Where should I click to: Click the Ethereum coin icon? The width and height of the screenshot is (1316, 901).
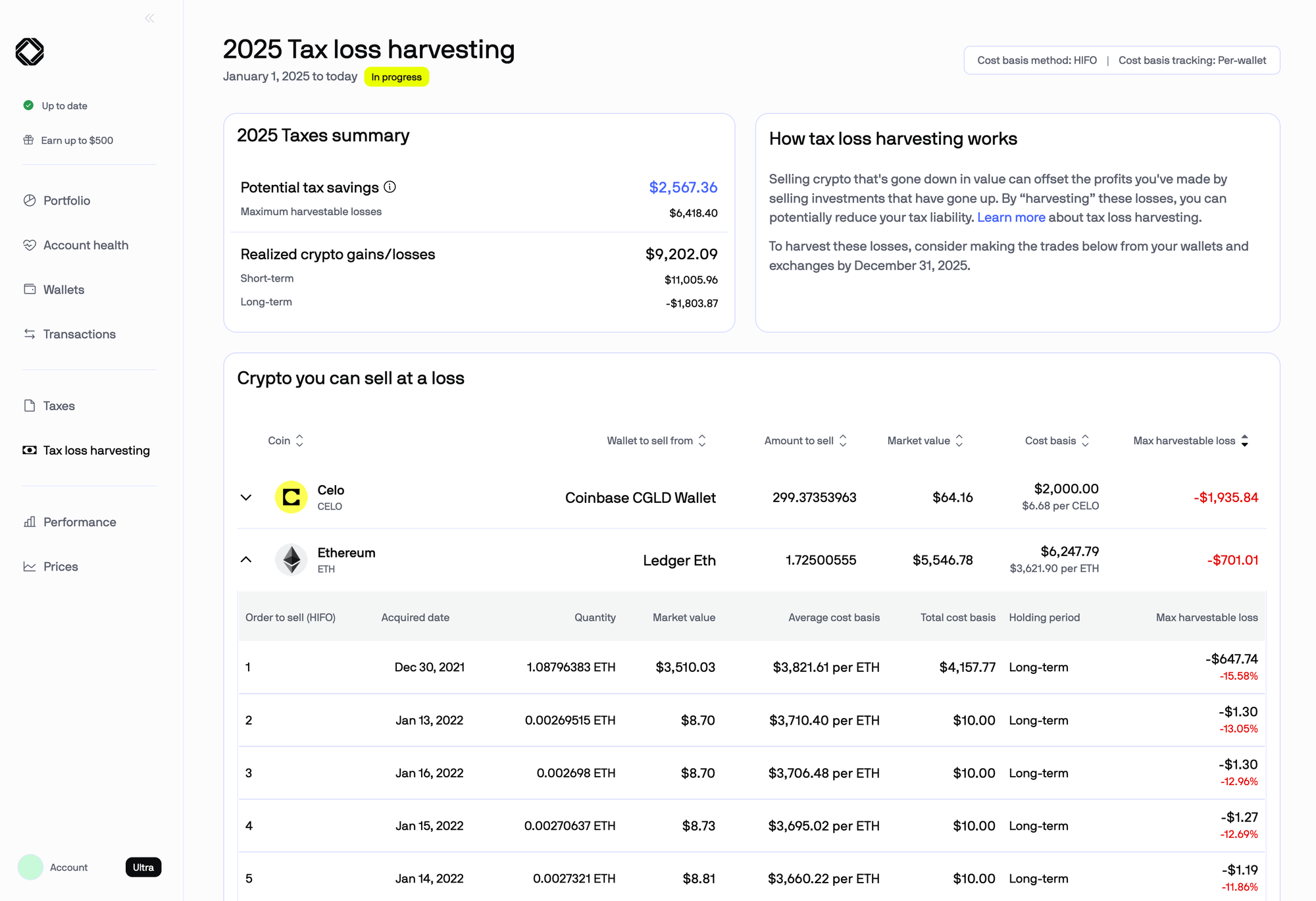291,560
